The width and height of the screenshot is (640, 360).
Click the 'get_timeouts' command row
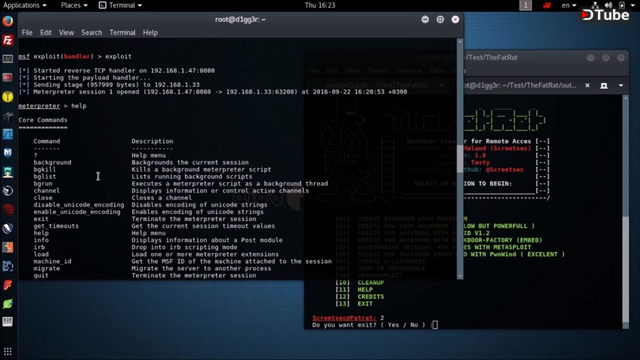(x=154, y=226)
